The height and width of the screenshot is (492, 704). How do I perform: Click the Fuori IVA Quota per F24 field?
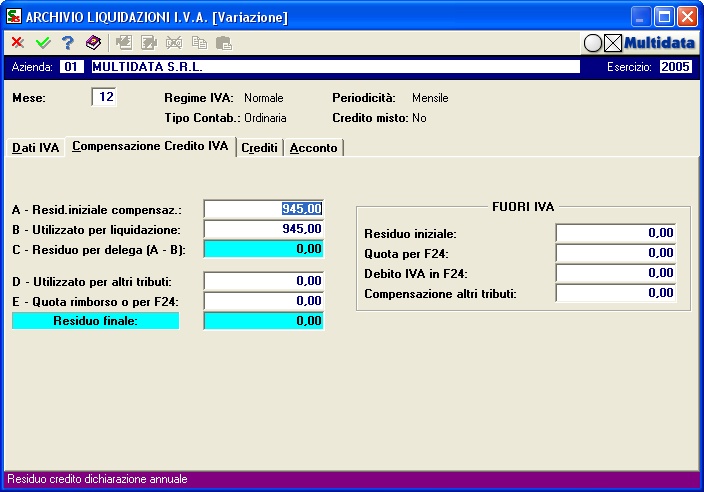pyautogui.click(x=616, y=253)
